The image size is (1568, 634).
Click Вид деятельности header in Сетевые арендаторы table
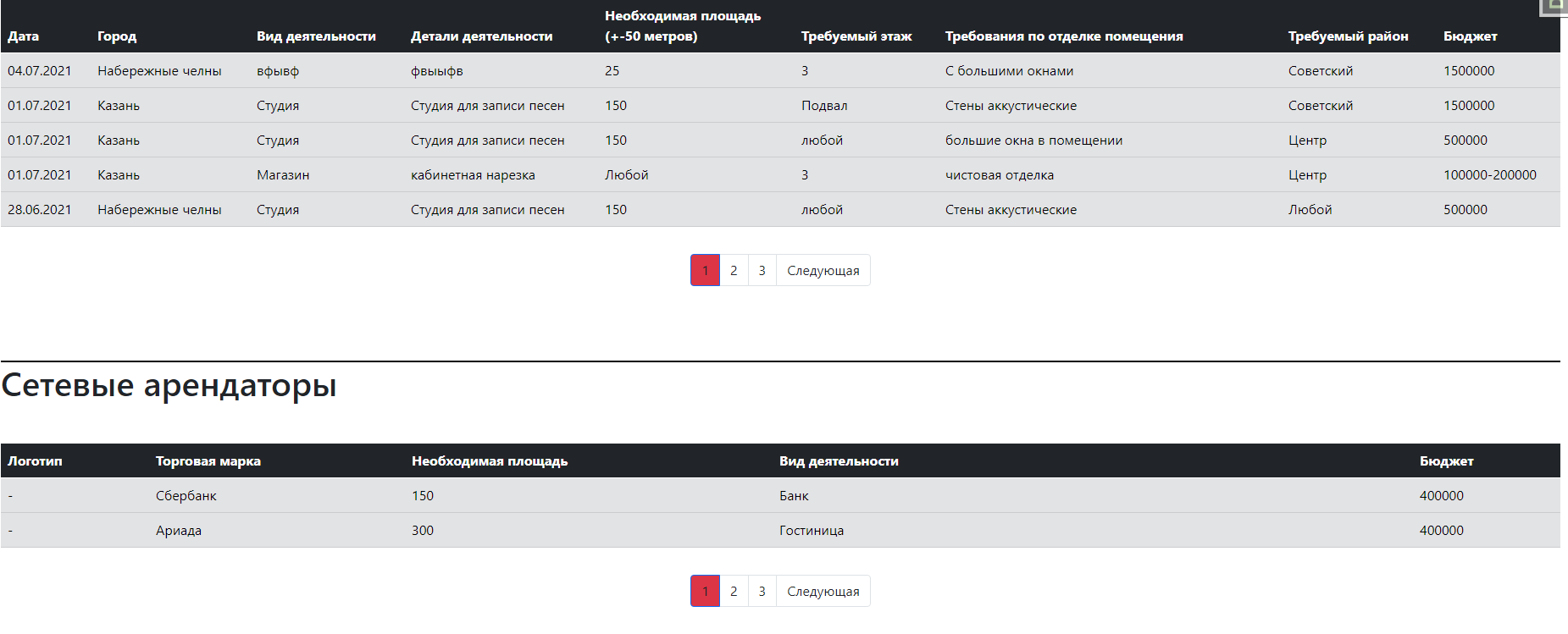839,461
